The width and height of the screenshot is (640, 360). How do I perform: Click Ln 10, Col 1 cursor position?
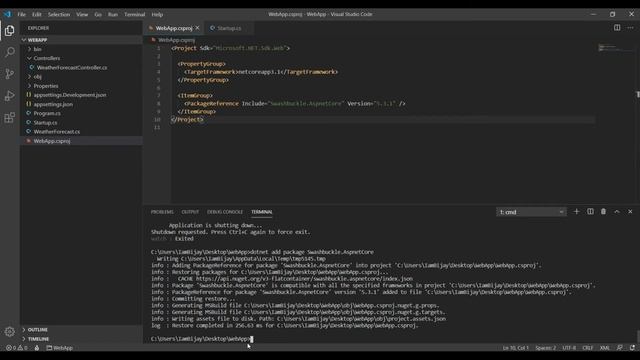click(x=516, y=348)
